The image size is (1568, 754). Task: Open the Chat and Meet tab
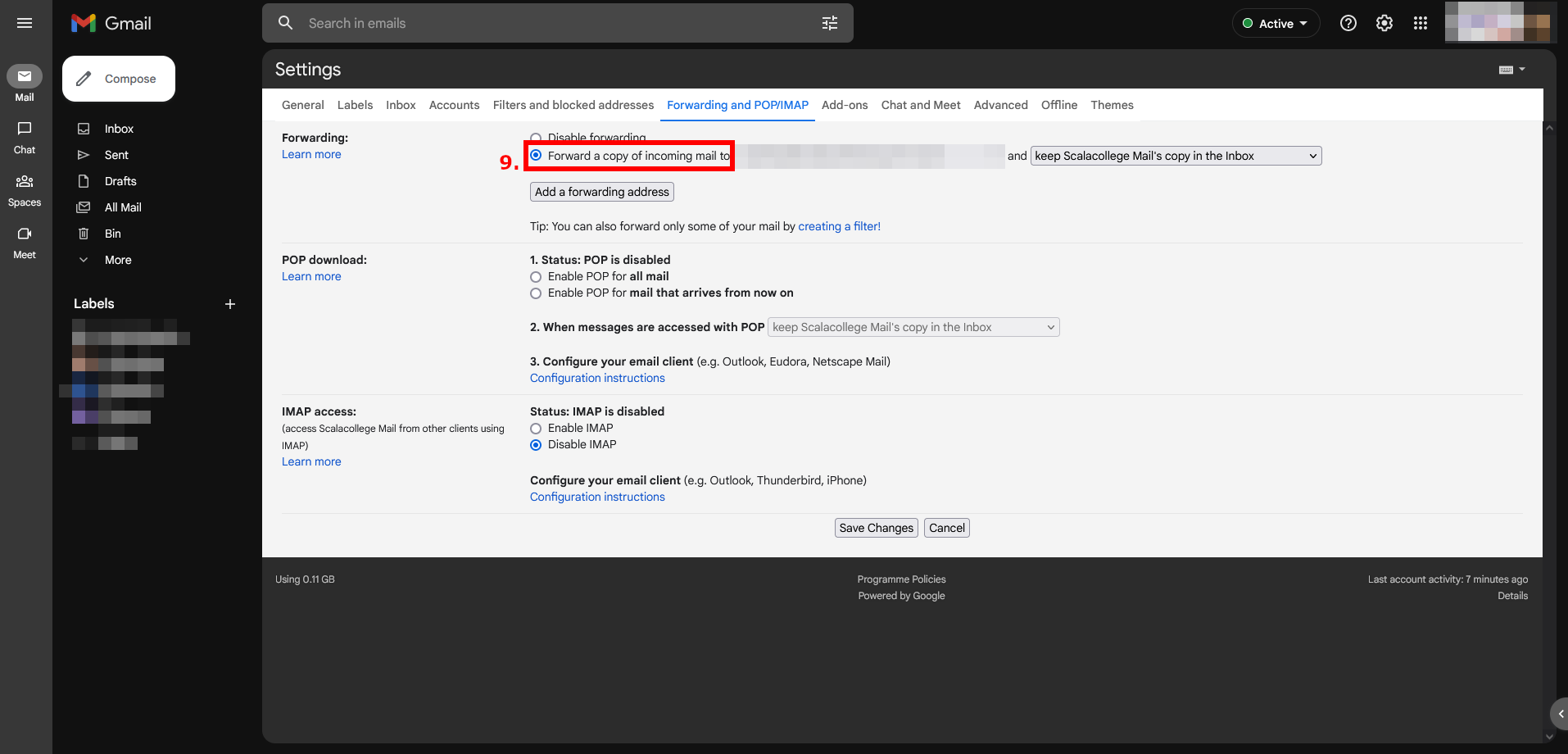click(x=921, y=105)
